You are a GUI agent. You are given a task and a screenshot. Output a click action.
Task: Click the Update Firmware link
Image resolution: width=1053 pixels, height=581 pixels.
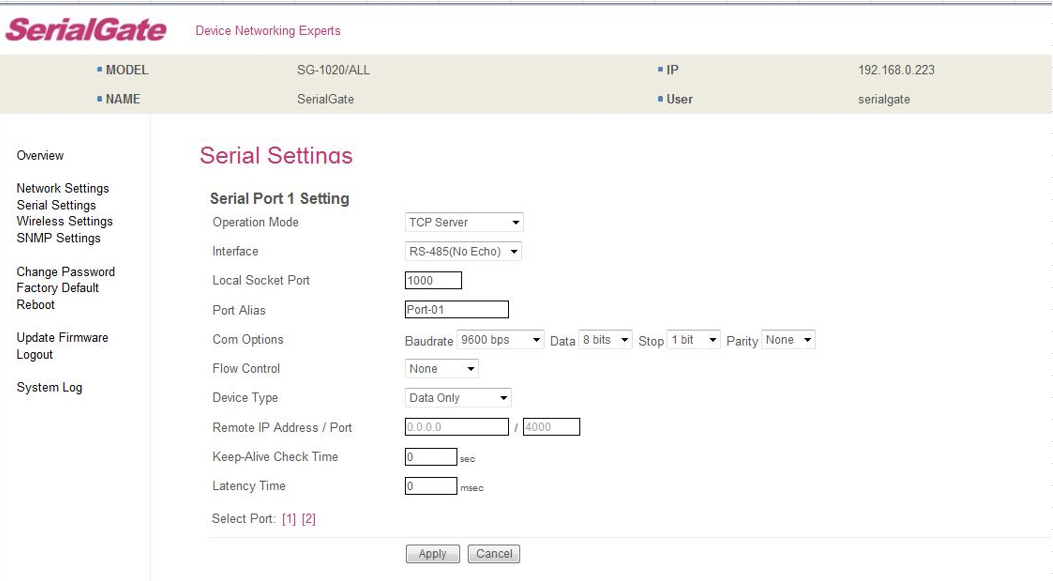62,338
